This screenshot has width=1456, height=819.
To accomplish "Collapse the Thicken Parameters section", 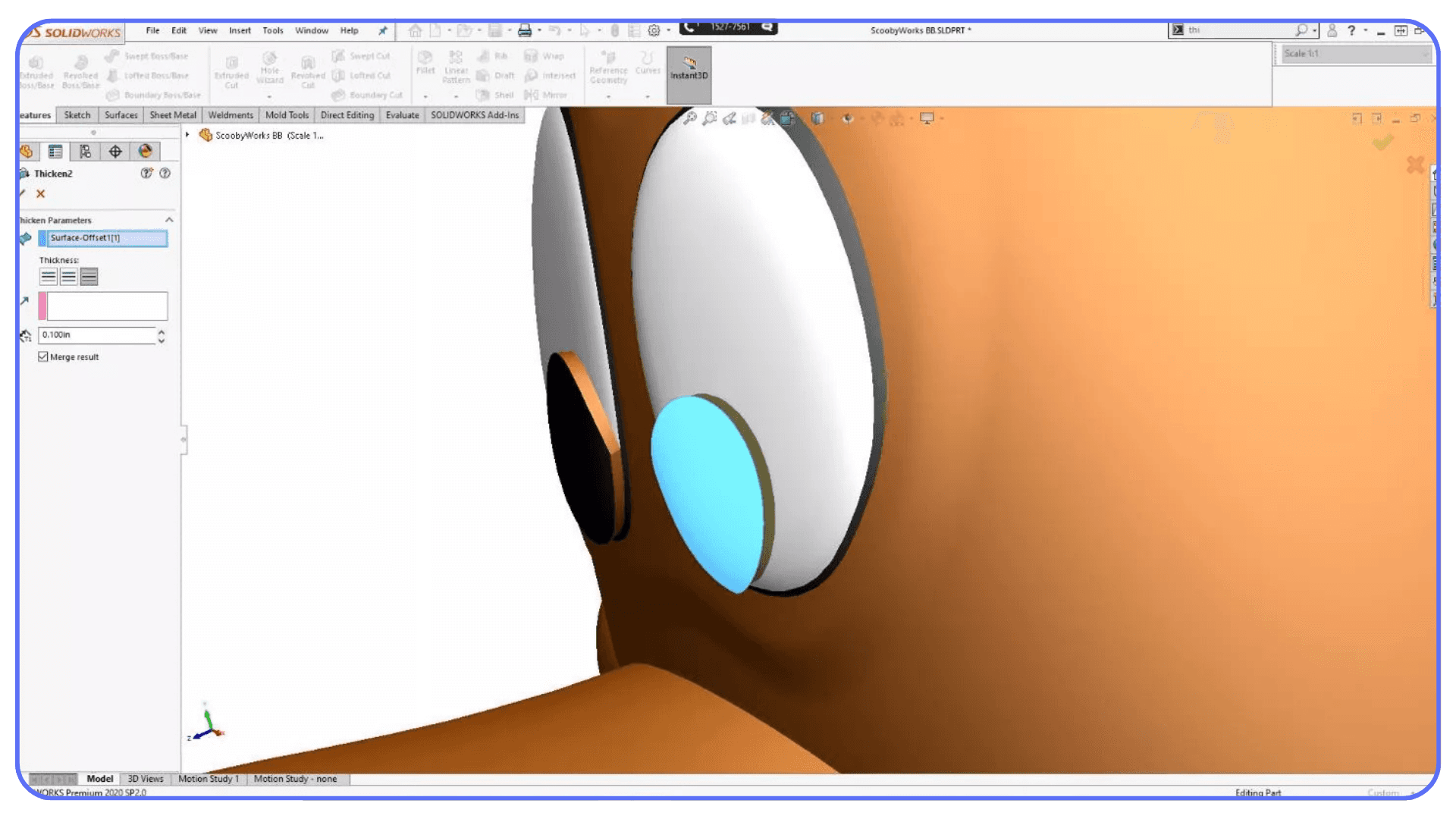I will [169, 220].
